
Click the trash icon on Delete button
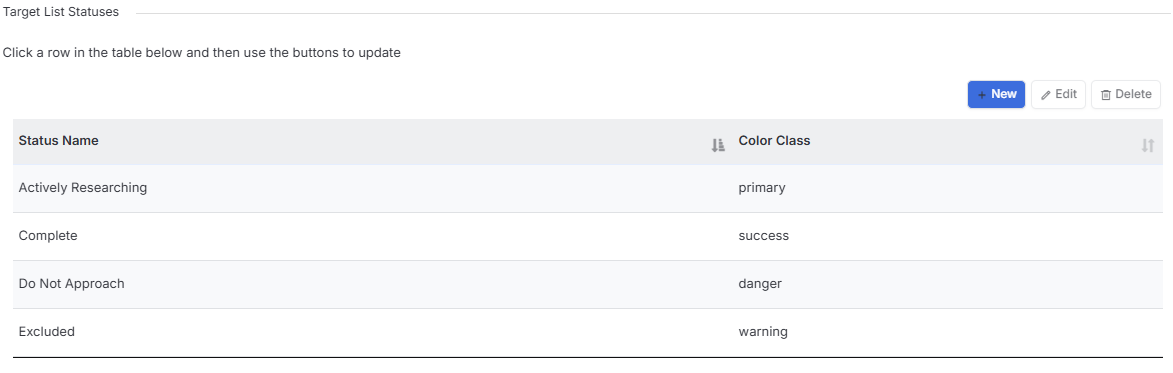coord(1106,95)
